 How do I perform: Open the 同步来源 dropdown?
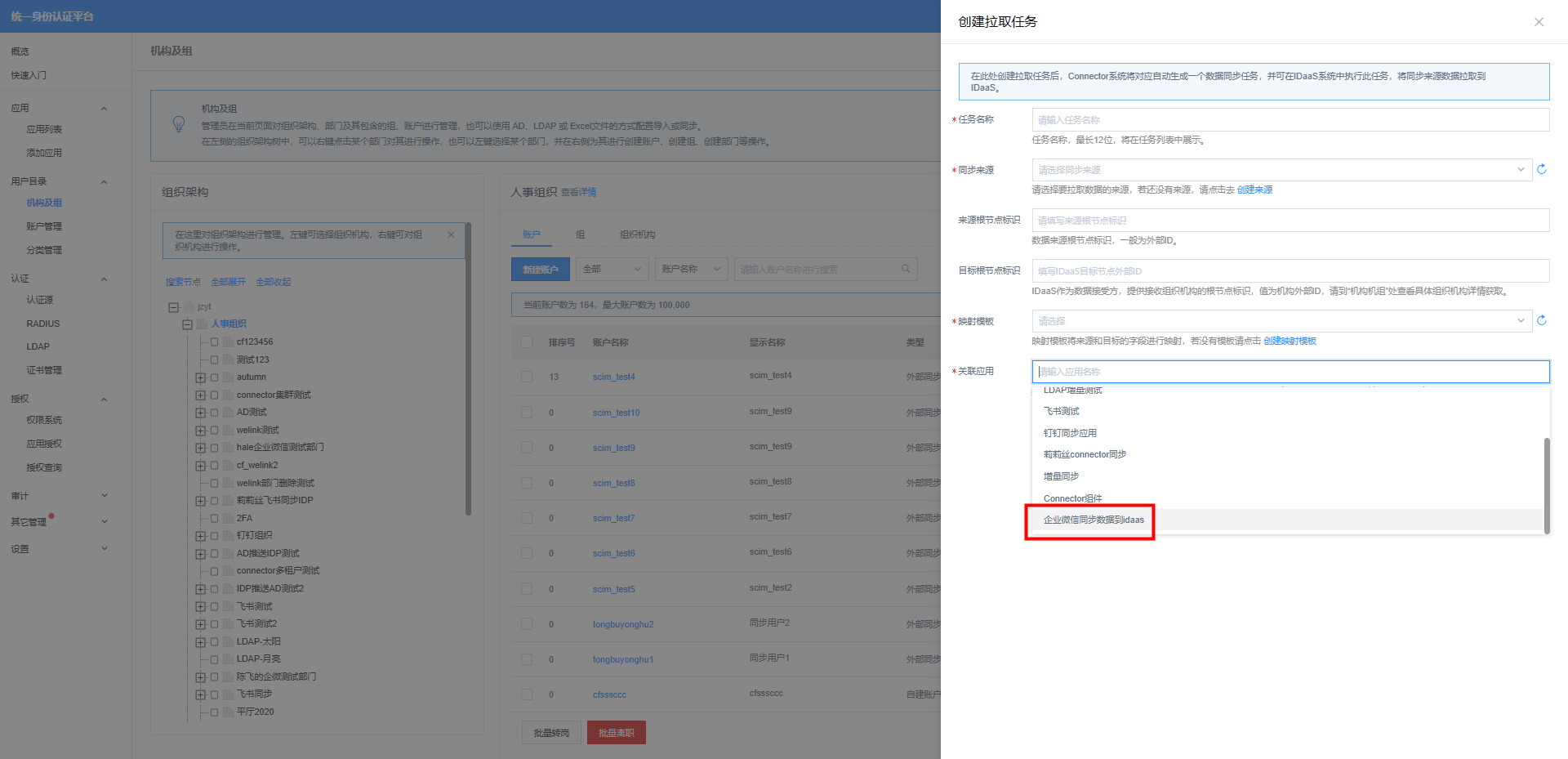click(x=1281, y=170)
